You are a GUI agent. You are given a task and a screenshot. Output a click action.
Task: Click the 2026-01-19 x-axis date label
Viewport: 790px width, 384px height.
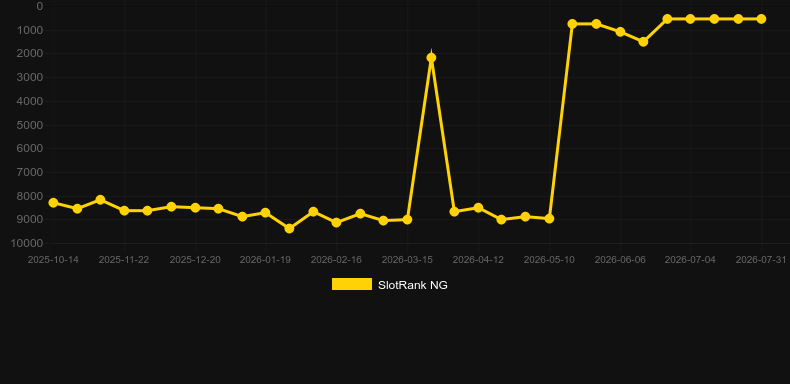(265, 260)
